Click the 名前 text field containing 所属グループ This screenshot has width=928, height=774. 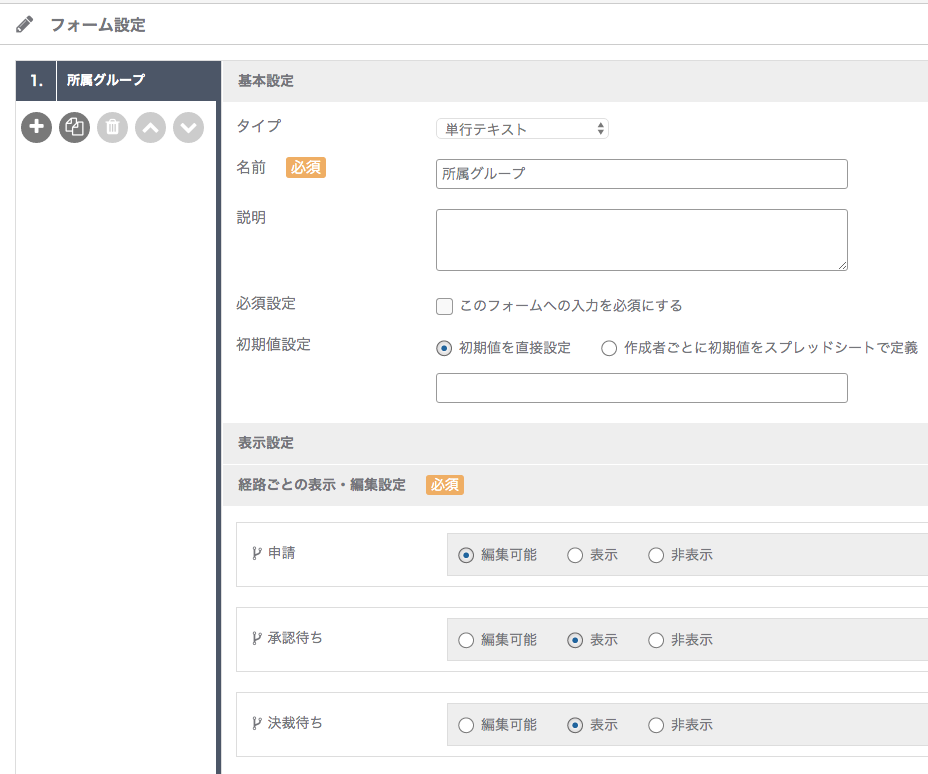(642, 174)
